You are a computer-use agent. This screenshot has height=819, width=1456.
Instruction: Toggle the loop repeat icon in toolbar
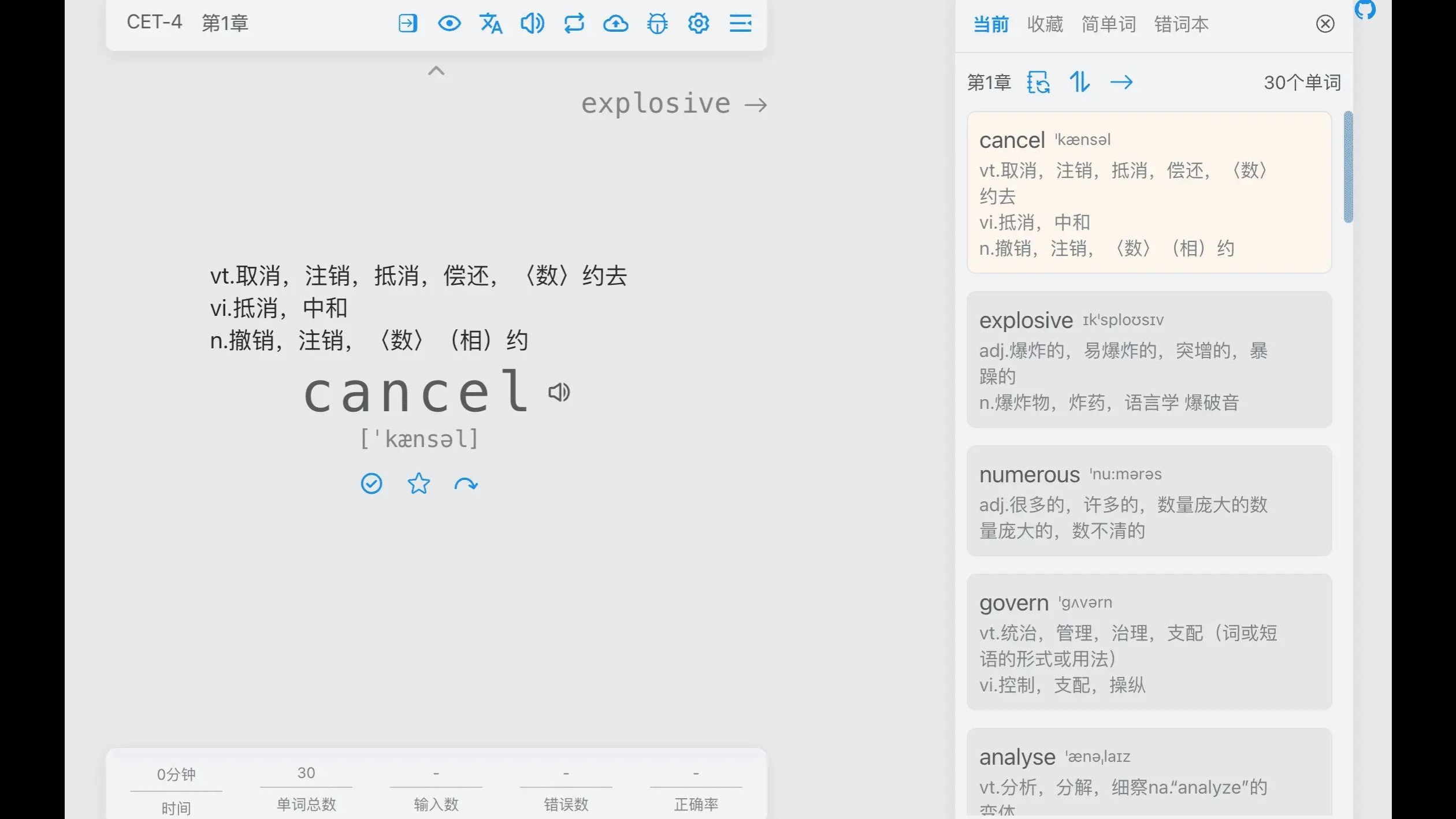tap(574, 24)
